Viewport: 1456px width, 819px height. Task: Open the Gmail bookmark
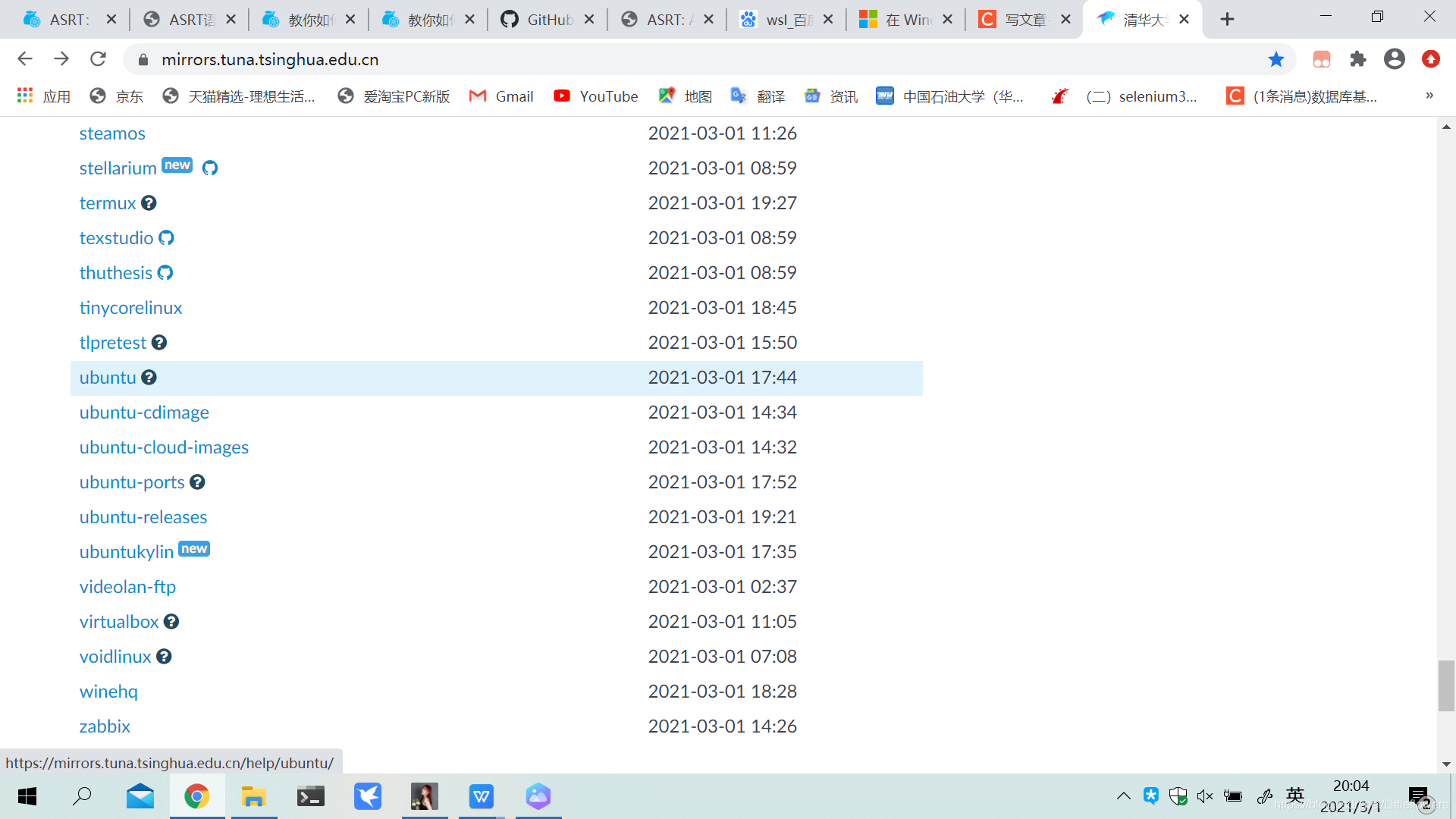501,96
